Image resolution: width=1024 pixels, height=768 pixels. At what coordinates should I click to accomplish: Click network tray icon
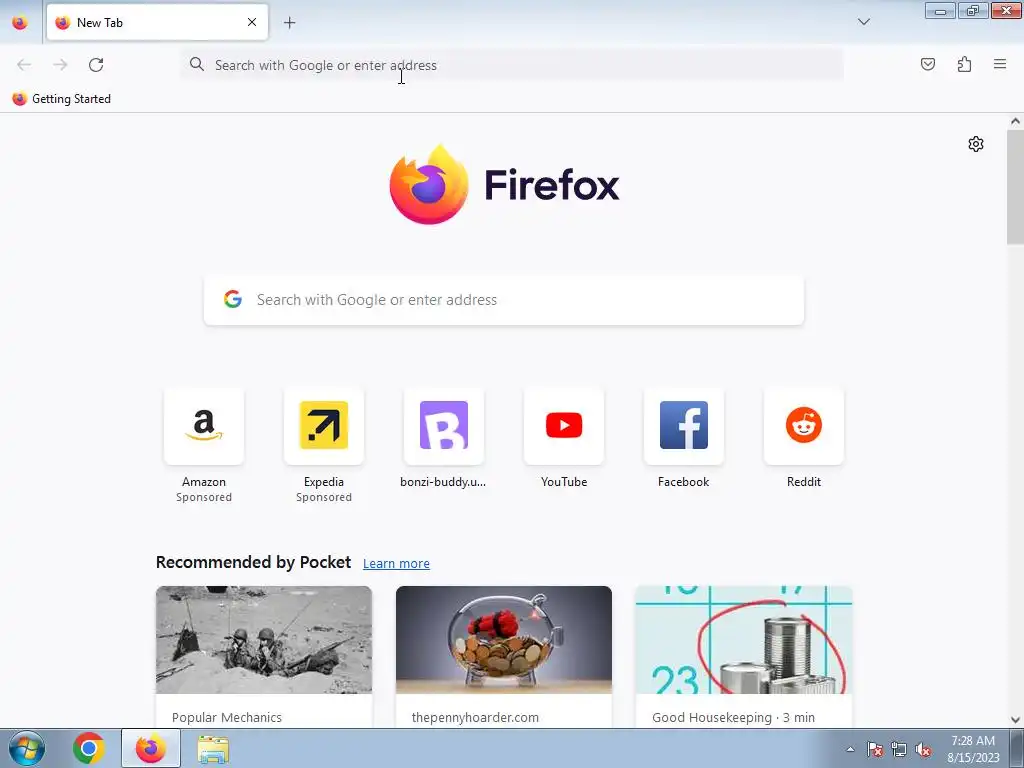click(899, 749)
